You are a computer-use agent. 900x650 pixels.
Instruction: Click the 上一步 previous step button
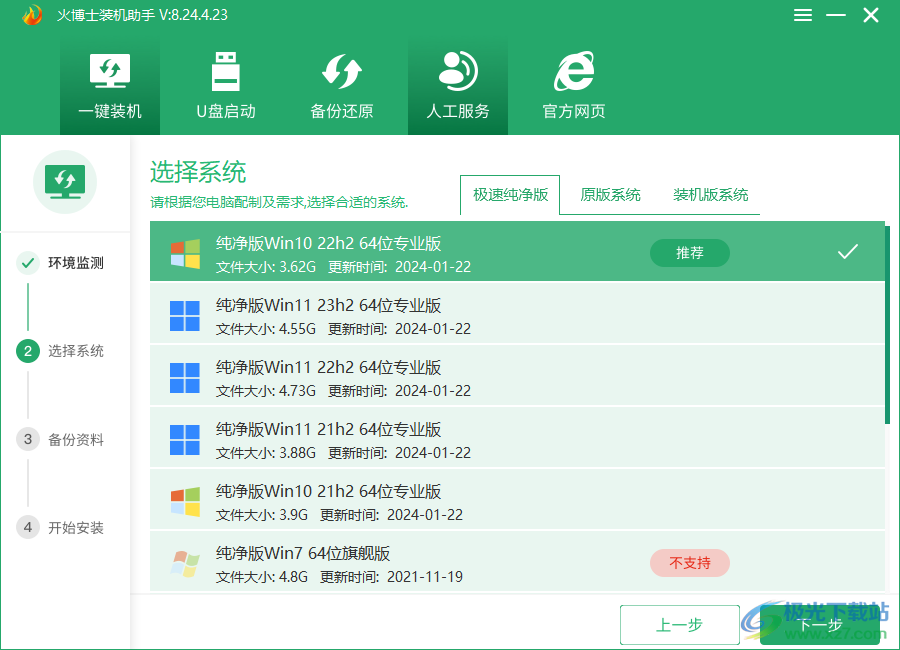[679, 624]
